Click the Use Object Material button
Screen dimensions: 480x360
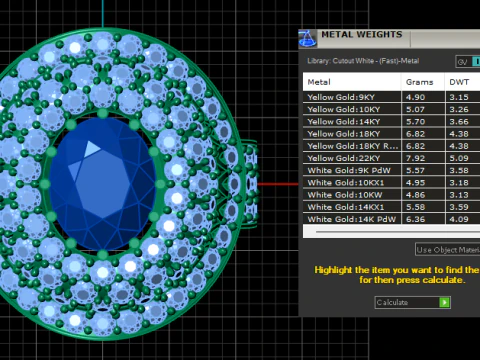point(447,250)
